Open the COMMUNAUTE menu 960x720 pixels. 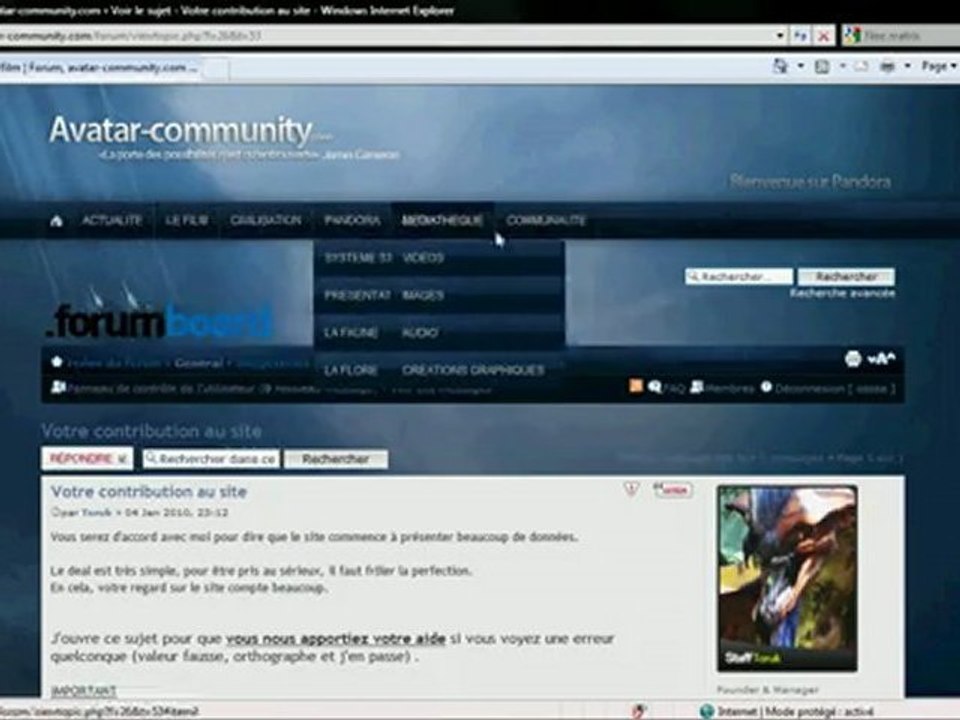click(x=546, y=220)
